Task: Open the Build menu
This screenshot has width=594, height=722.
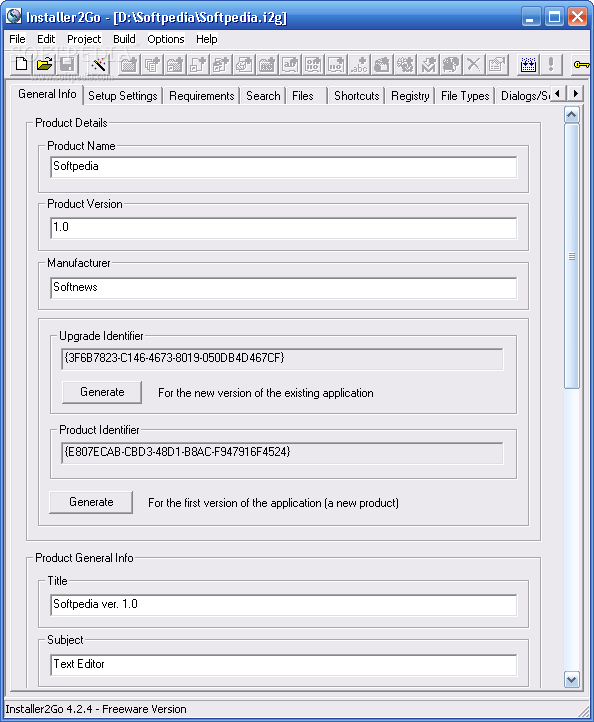Action: (x=124, y=39)
